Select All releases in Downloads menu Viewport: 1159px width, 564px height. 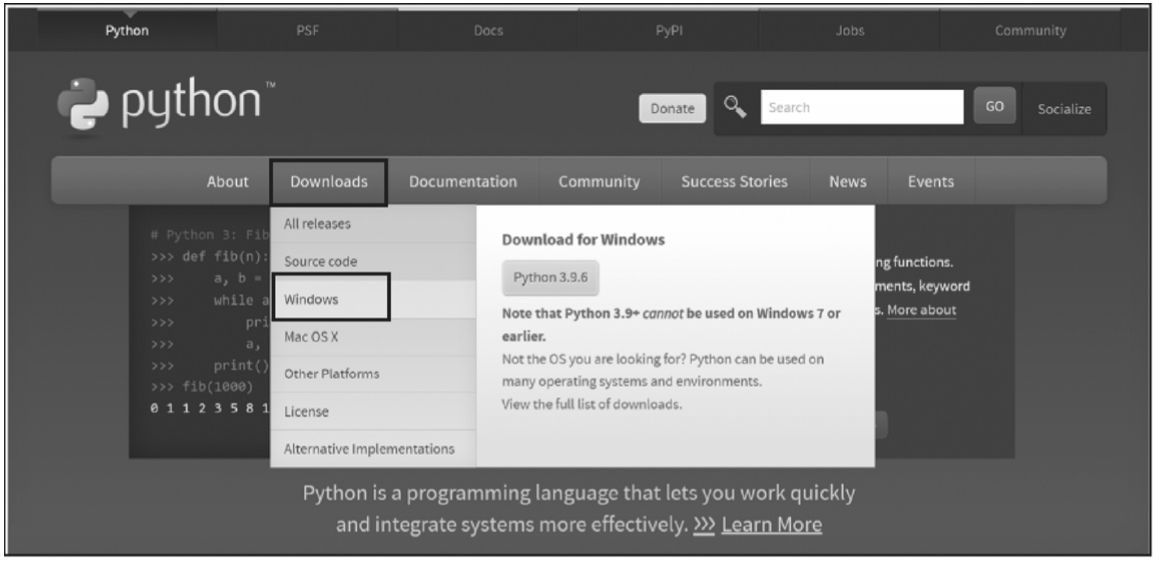point(373,224)
